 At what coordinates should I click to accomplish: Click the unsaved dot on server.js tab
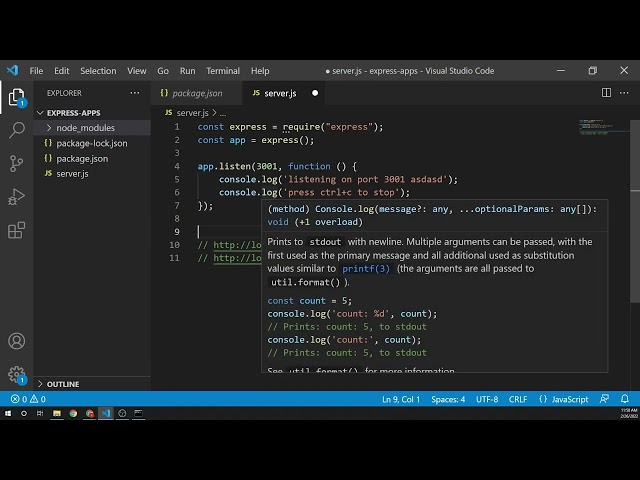point(315,93)
